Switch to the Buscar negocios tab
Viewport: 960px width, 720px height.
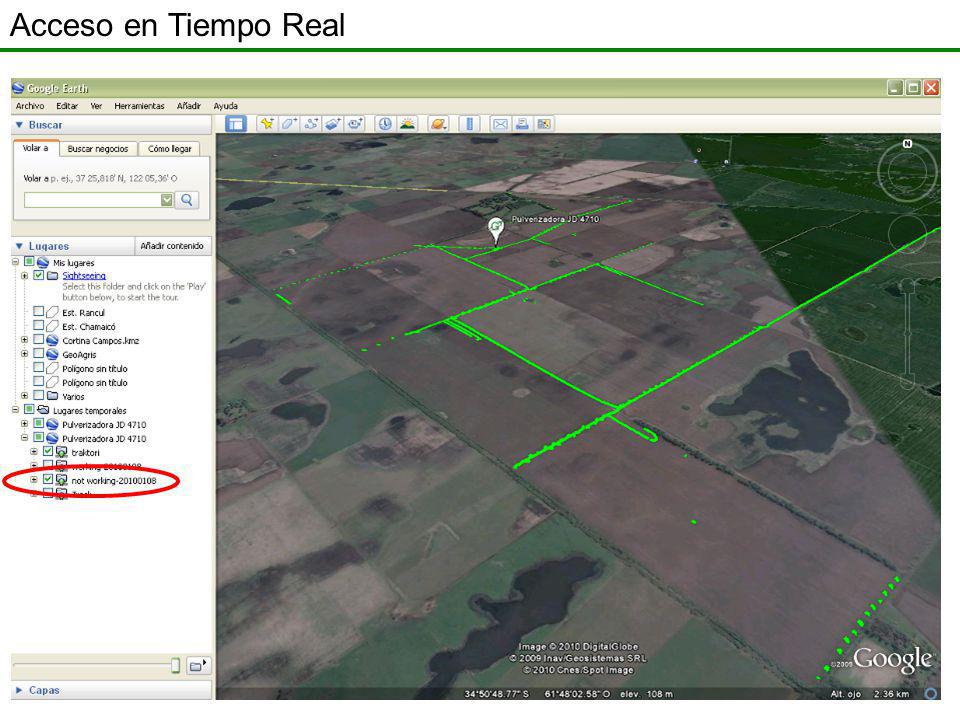[98, 149]
